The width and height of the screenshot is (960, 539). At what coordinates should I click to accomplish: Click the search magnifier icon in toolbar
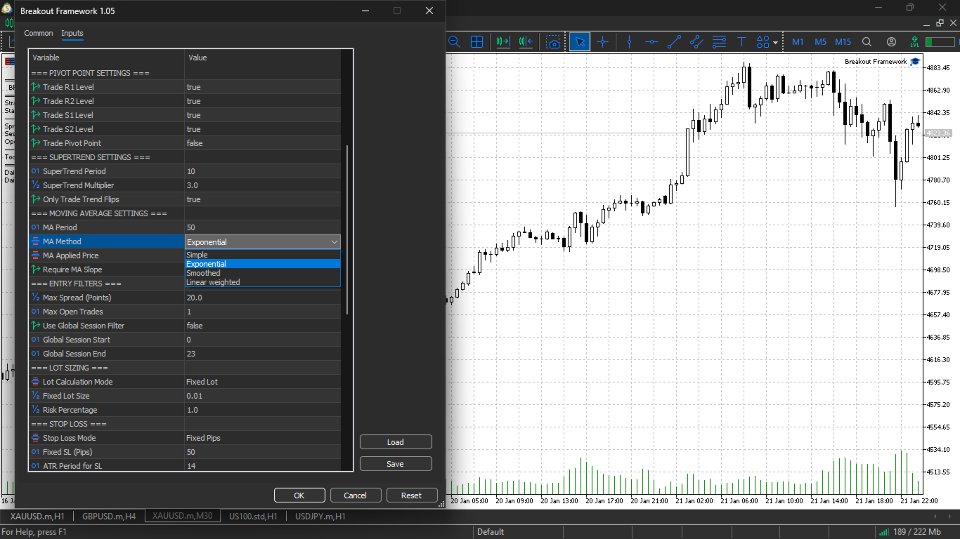tap(866, 42)
